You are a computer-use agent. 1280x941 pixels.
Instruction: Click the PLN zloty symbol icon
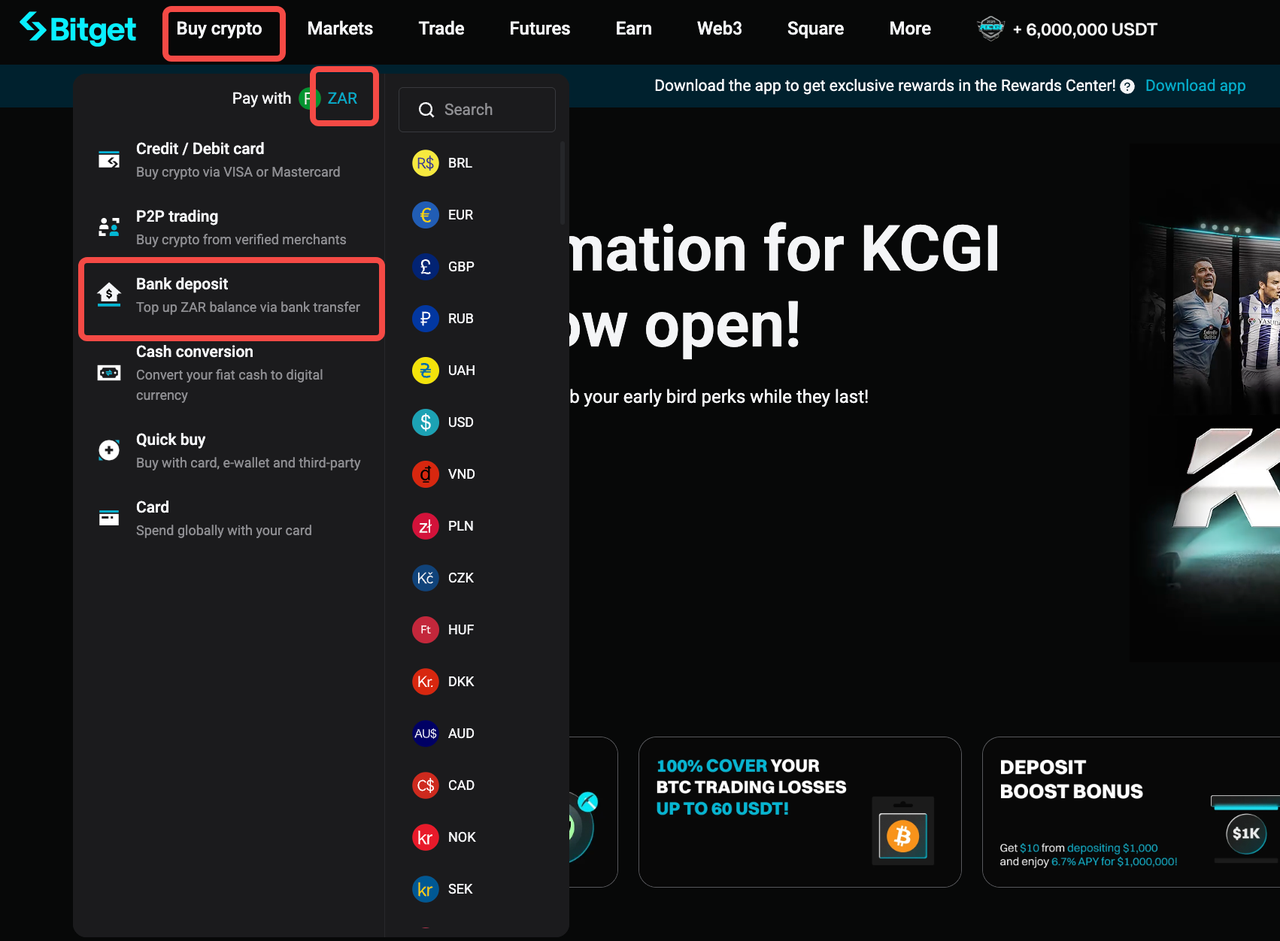425,526
